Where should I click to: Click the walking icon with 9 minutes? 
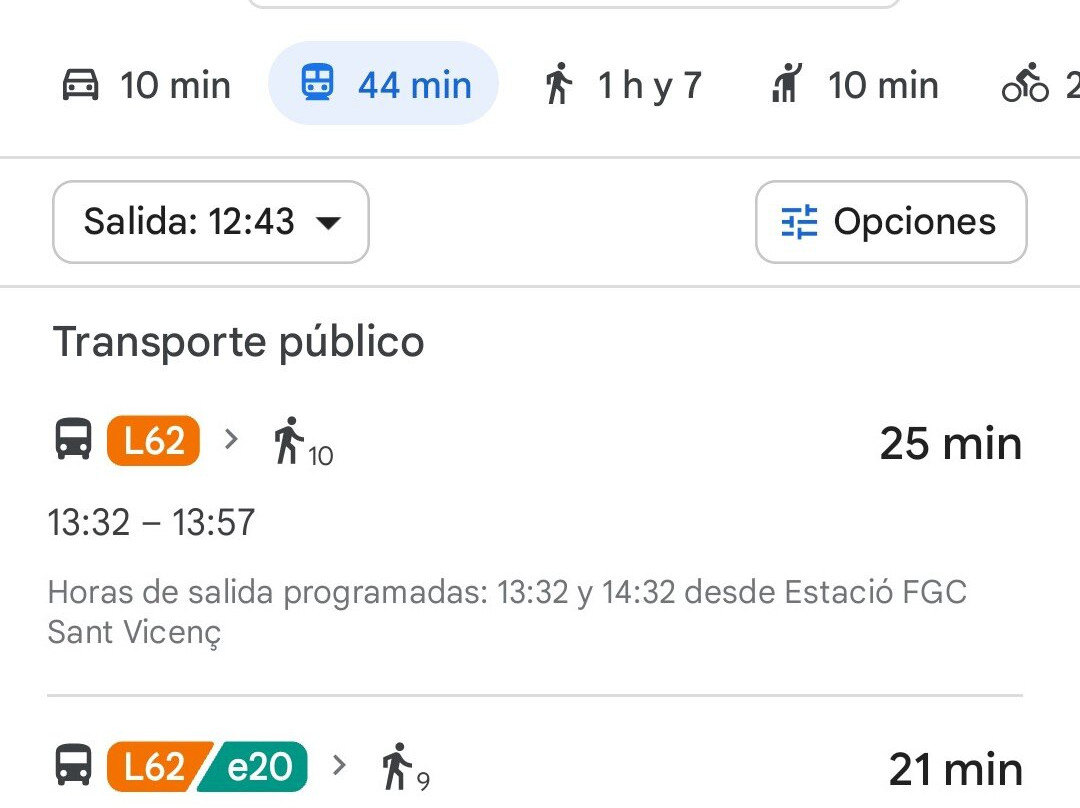(x=397, y=766)
